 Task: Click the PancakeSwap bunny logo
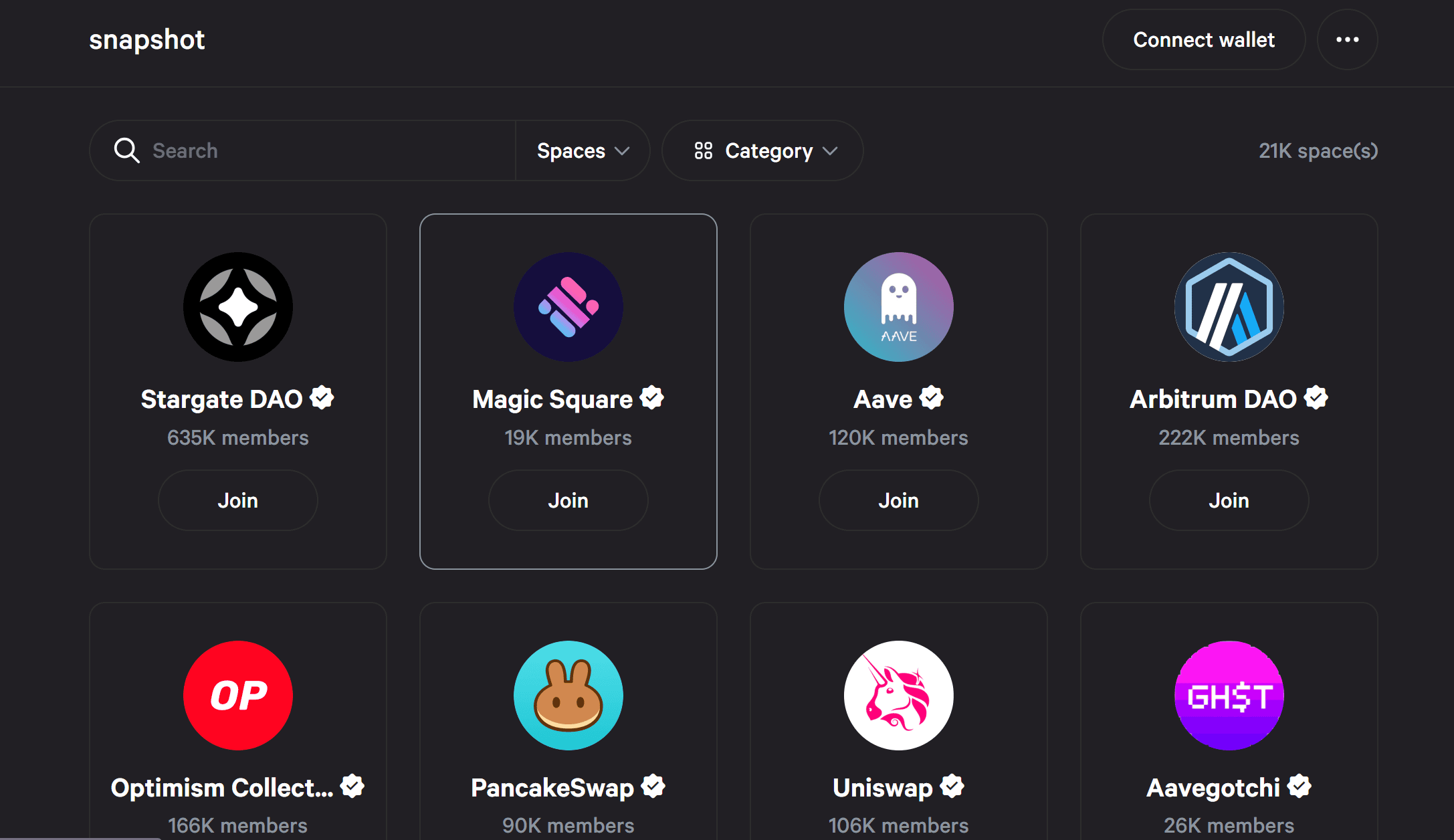[568, 696]
